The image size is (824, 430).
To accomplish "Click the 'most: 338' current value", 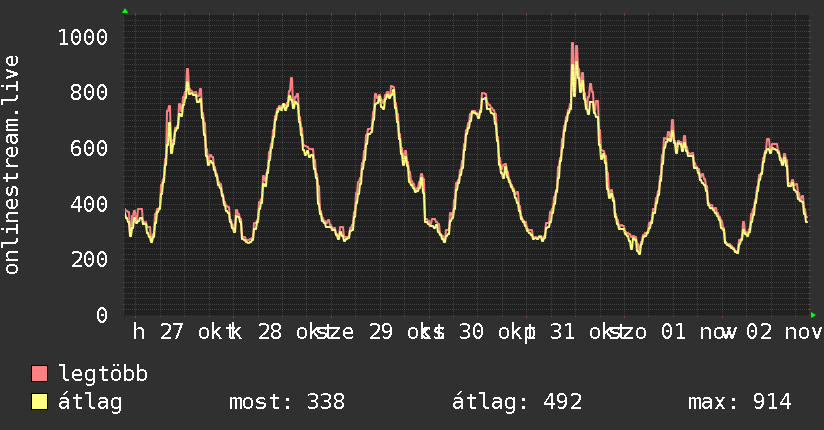I will (287, 402).
